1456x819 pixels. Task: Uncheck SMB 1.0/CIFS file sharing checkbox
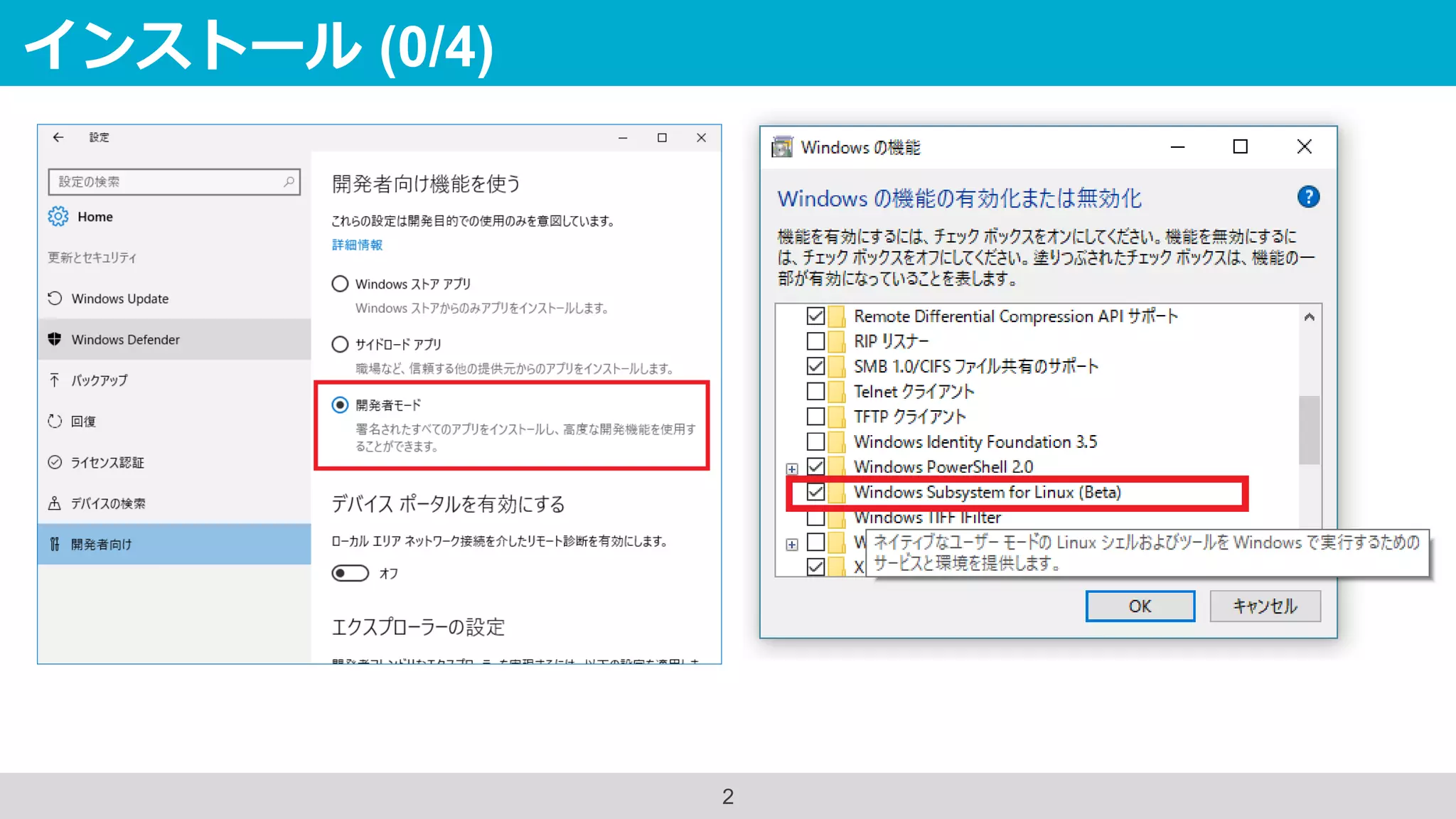click(x=815, y=366)
